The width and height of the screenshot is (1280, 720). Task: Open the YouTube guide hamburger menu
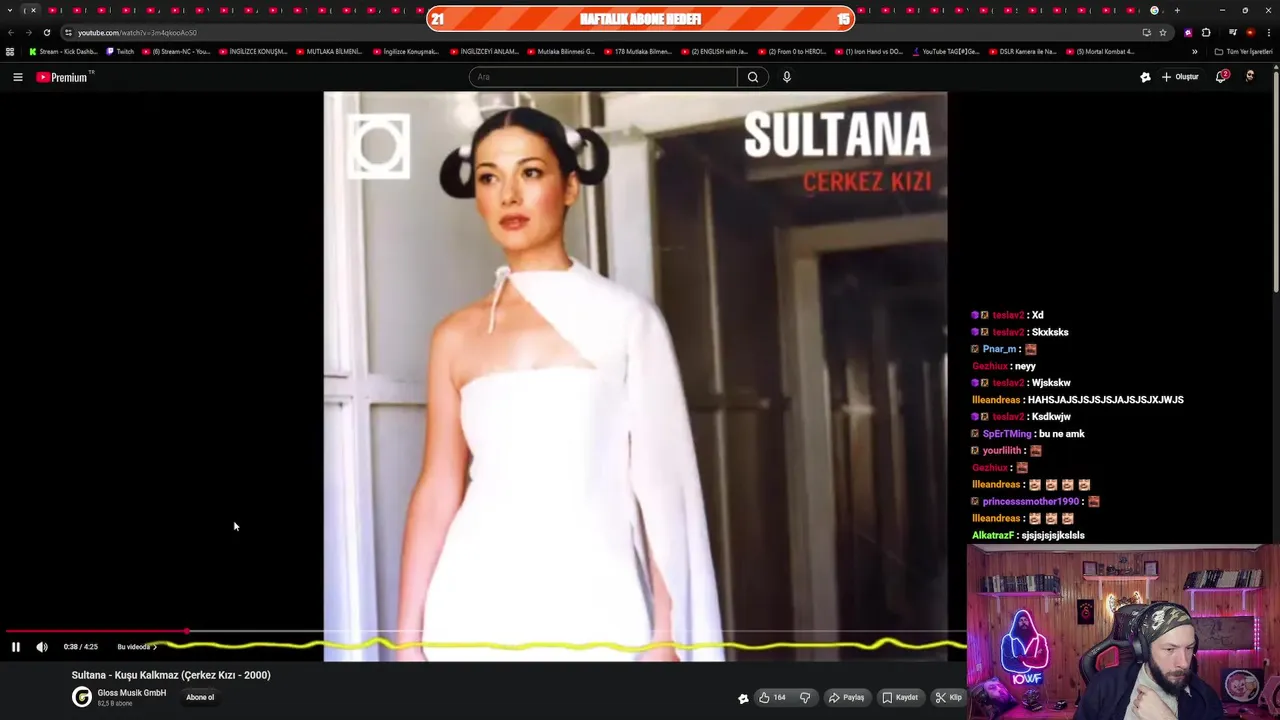[17, 77]
